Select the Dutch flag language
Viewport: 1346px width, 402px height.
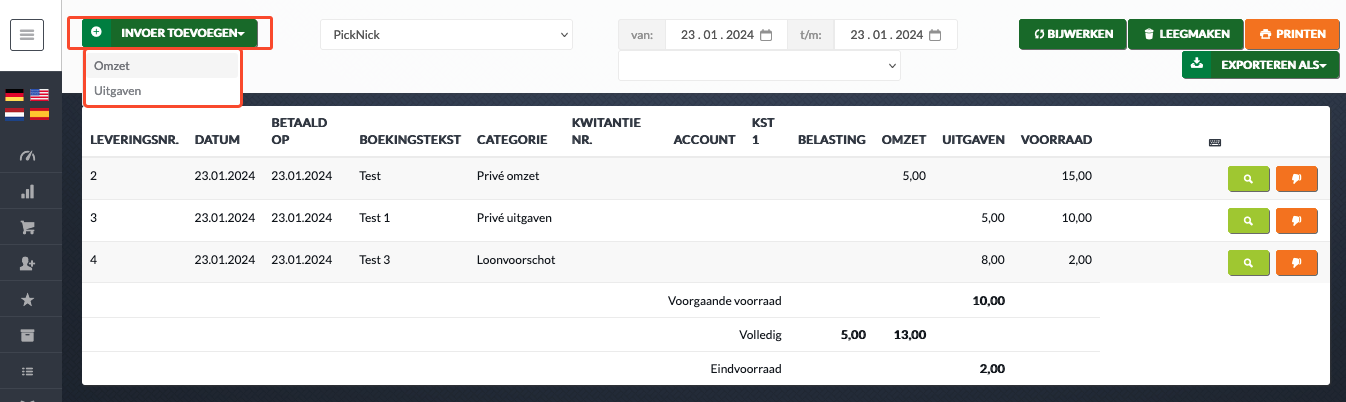click(x=14, y=113)
